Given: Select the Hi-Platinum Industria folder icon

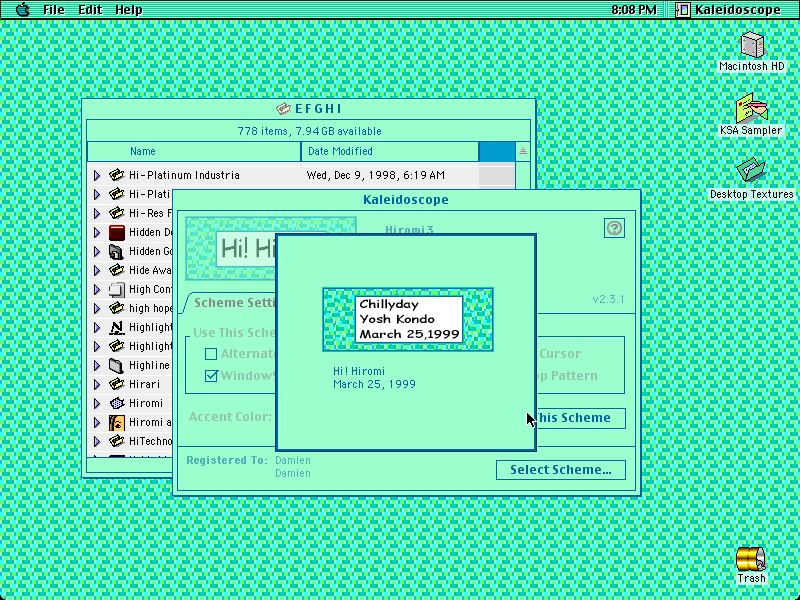Looking at the screenshot, I should click(x=117, y=175).
